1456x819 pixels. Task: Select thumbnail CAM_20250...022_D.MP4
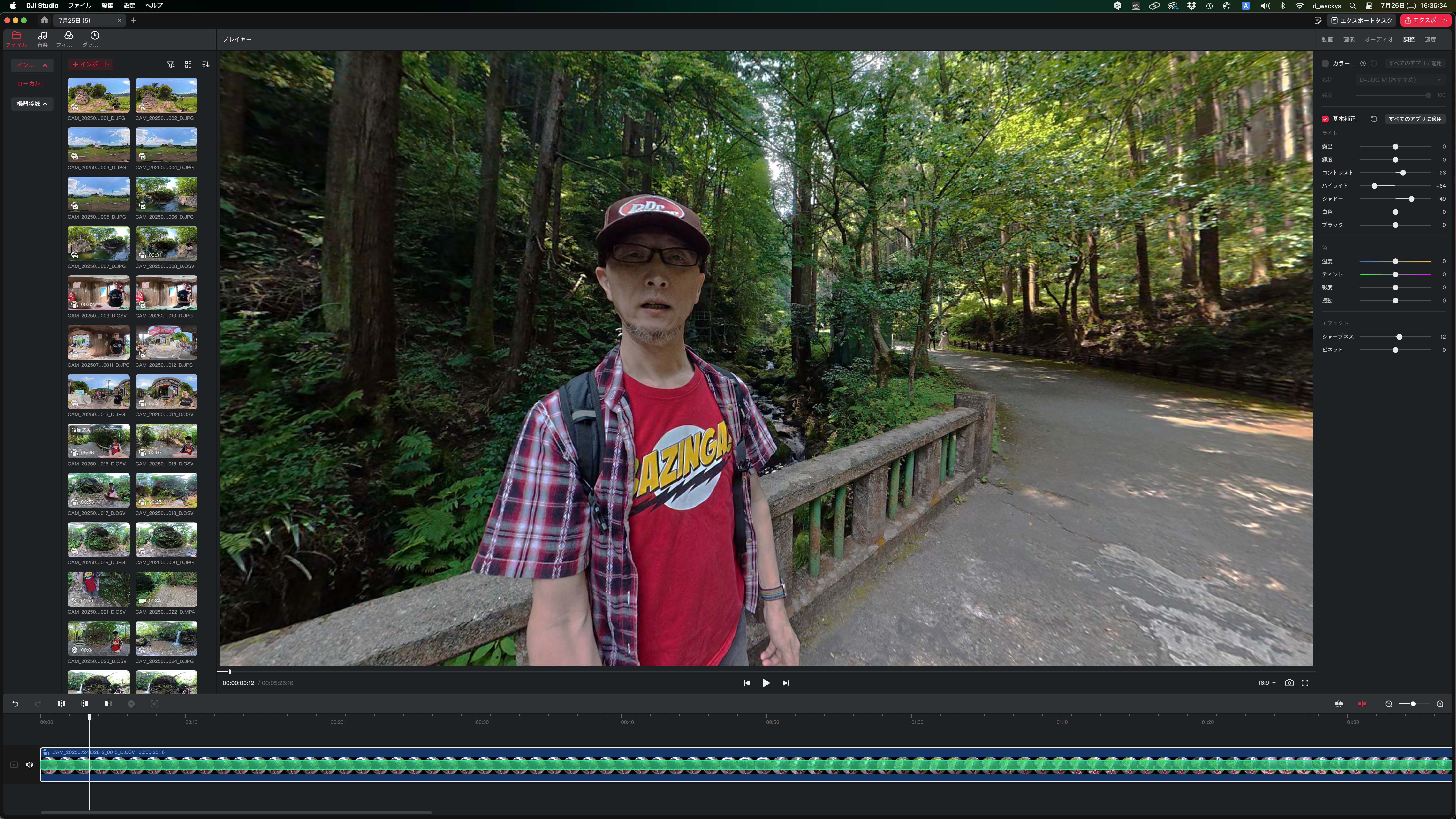(166, 589)
